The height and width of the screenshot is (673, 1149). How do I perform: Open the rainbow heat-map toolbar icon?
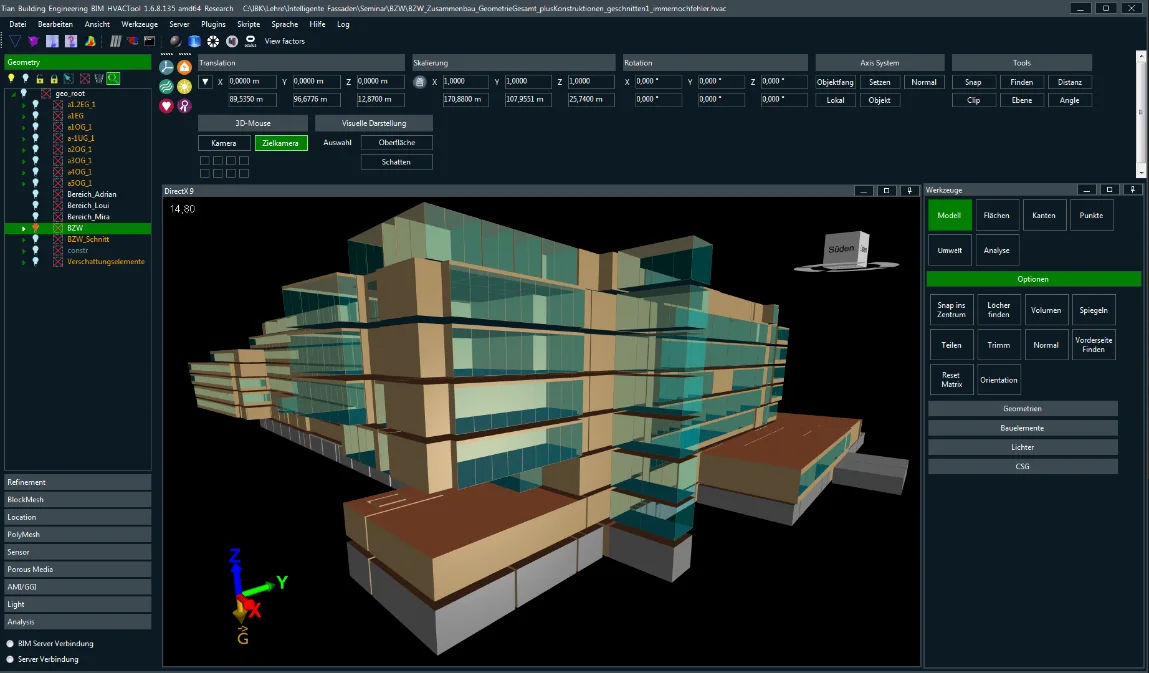pyautogui.click(x=90, y=41)
